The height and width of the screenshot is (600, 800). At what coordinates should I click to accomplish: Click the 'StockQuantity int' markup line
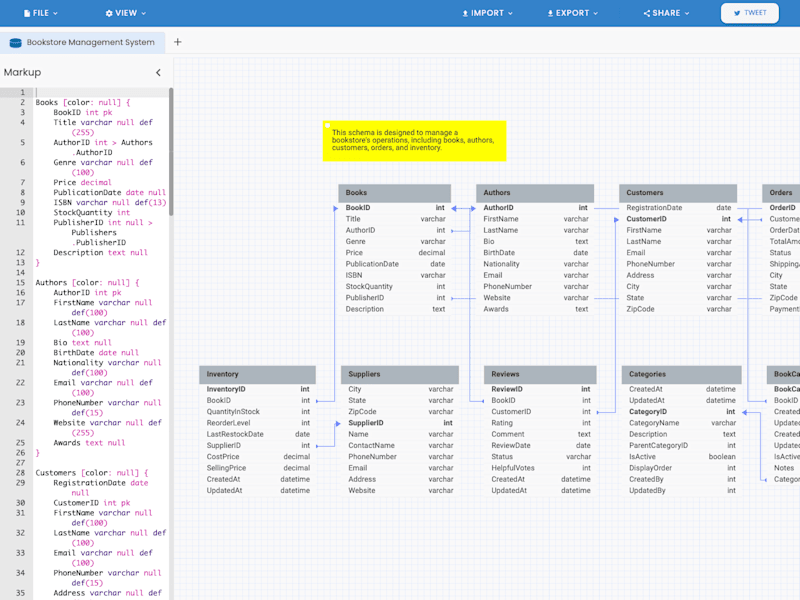(x=91, y=213)
